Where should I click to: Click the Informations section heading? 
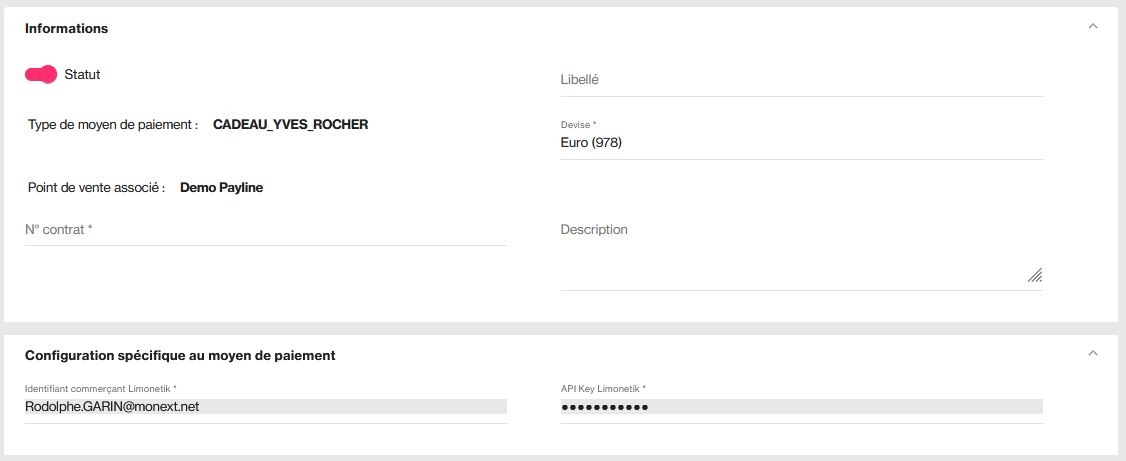[x=67, y=29]
